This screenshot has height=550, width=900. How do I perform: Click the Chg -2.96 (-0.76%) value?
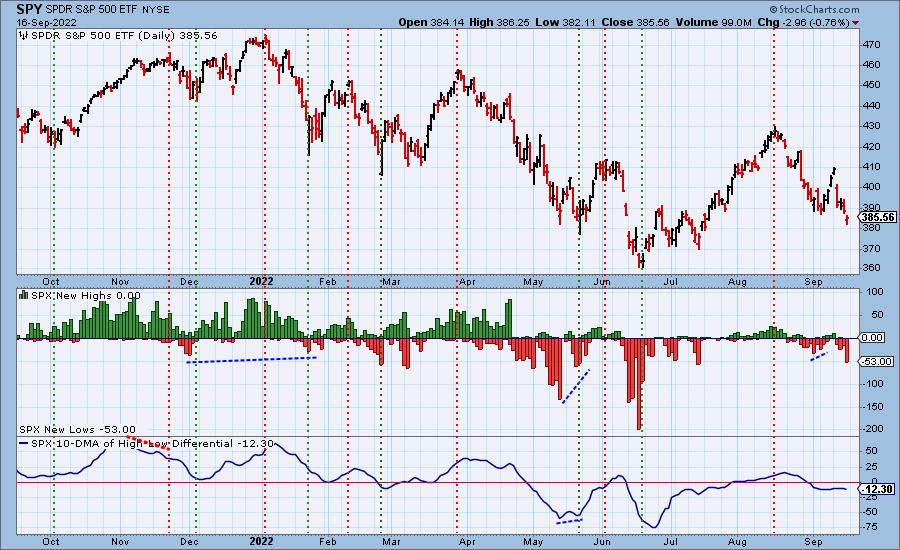(x=803, y=22)
